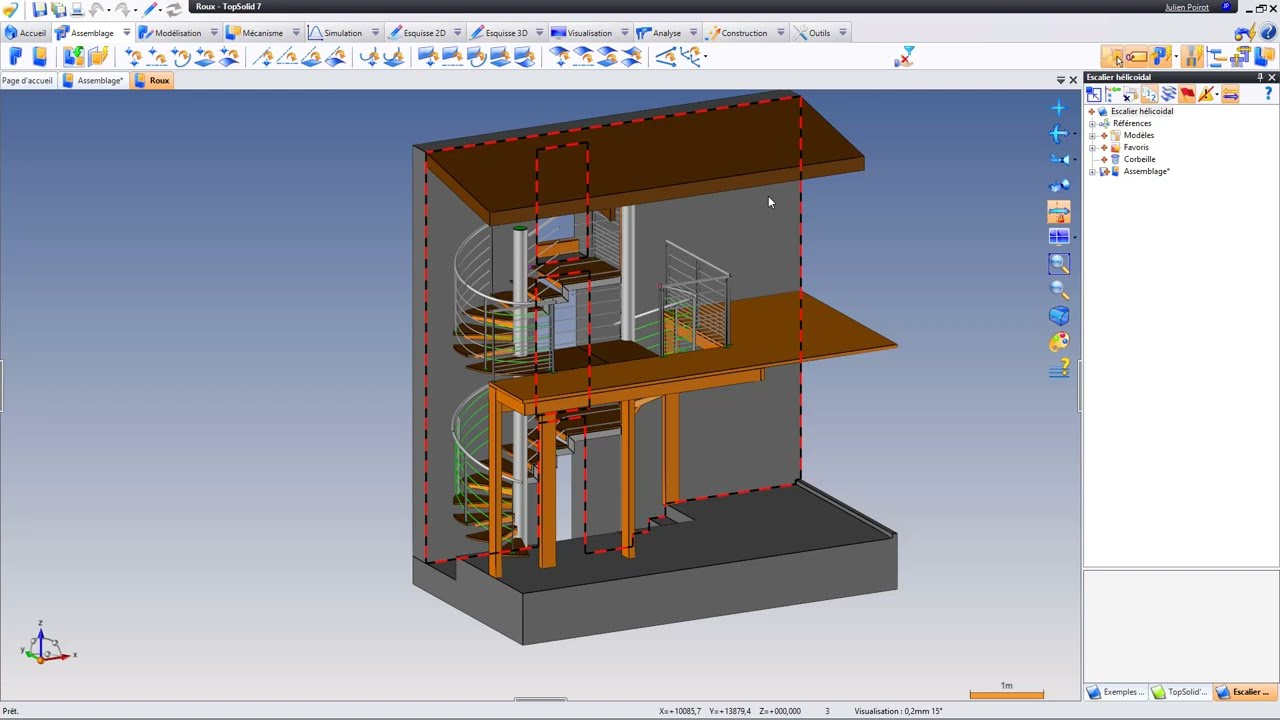Open the Outils tab dropdown arrow
1280x720 pixels.
[843, 33]
